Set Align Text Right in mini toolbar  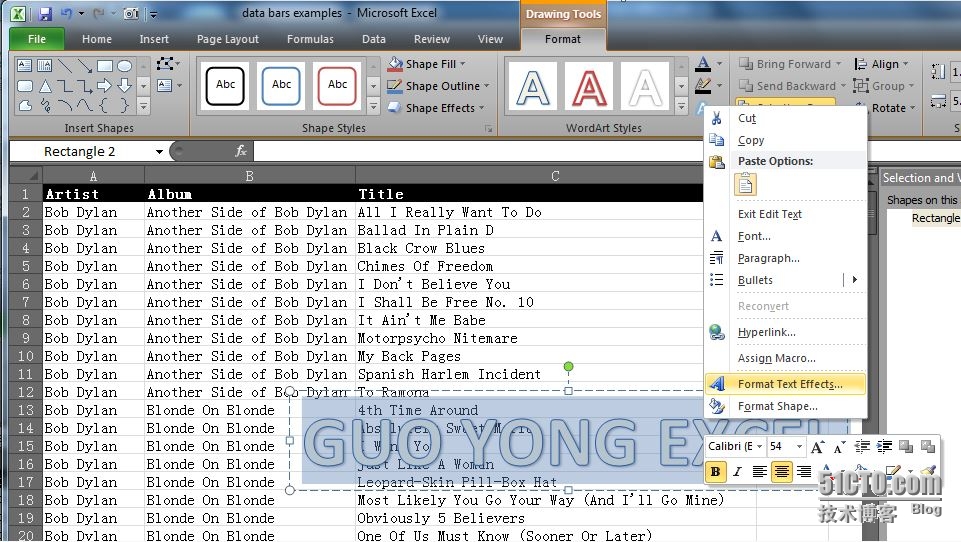pos(803,471)
